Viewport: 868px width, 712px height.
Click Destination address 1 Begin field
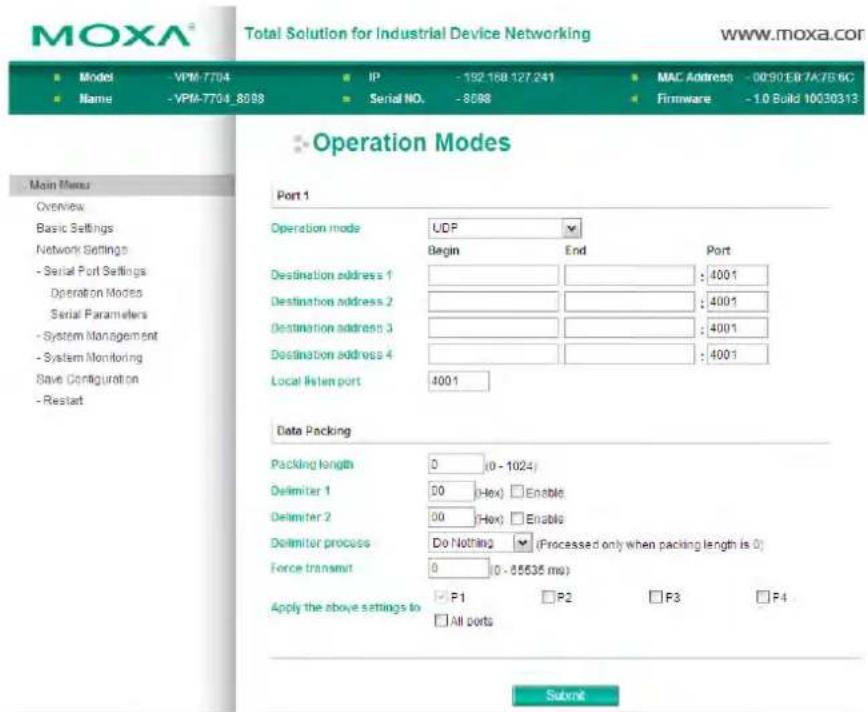pos(493,275)
